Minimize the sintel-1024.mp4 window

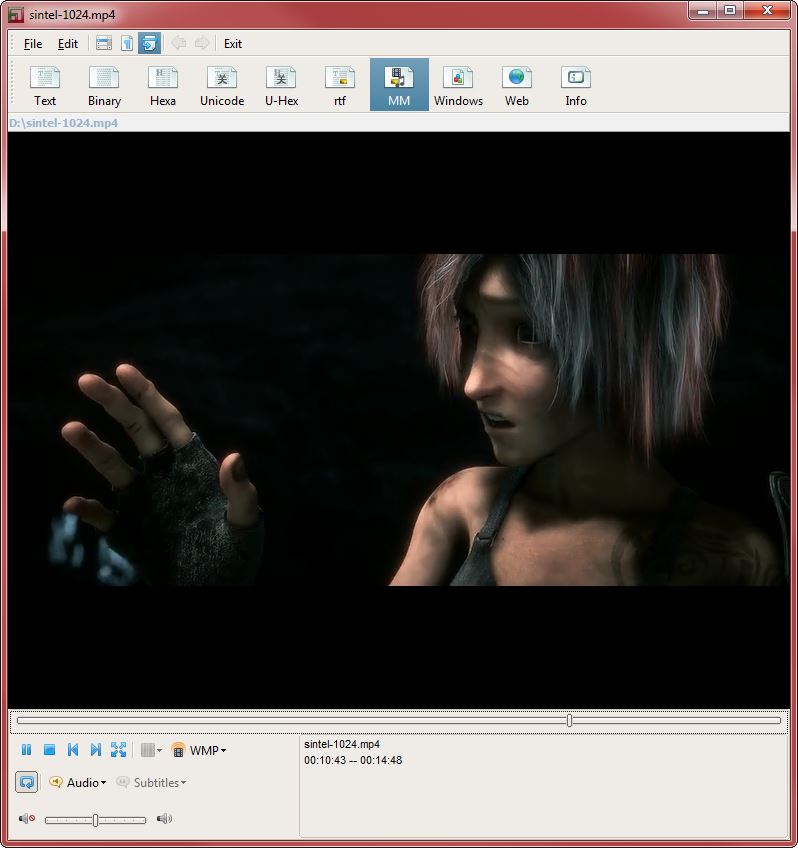703,11
